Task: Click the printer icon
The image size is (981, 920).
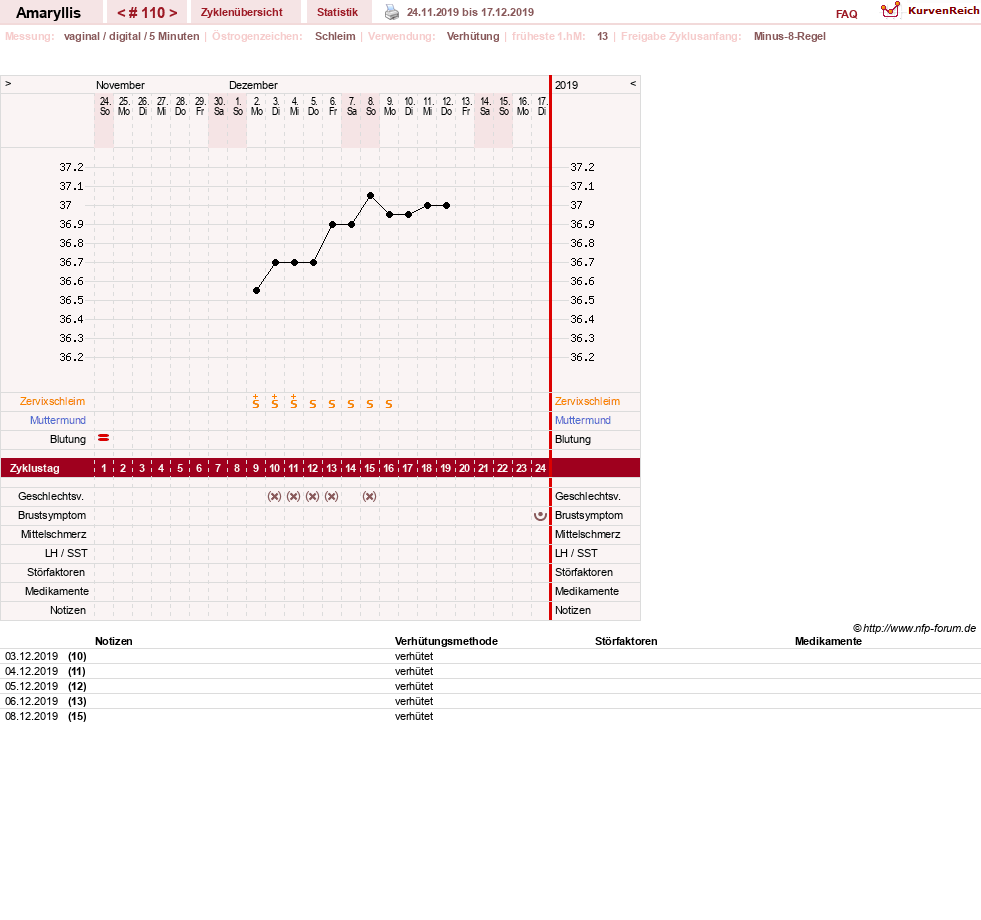Action: [392, 12]
